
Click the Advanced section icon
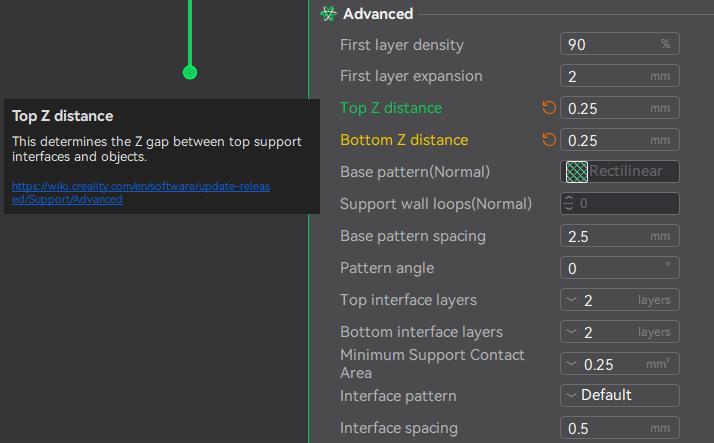[x=327, y=14]
